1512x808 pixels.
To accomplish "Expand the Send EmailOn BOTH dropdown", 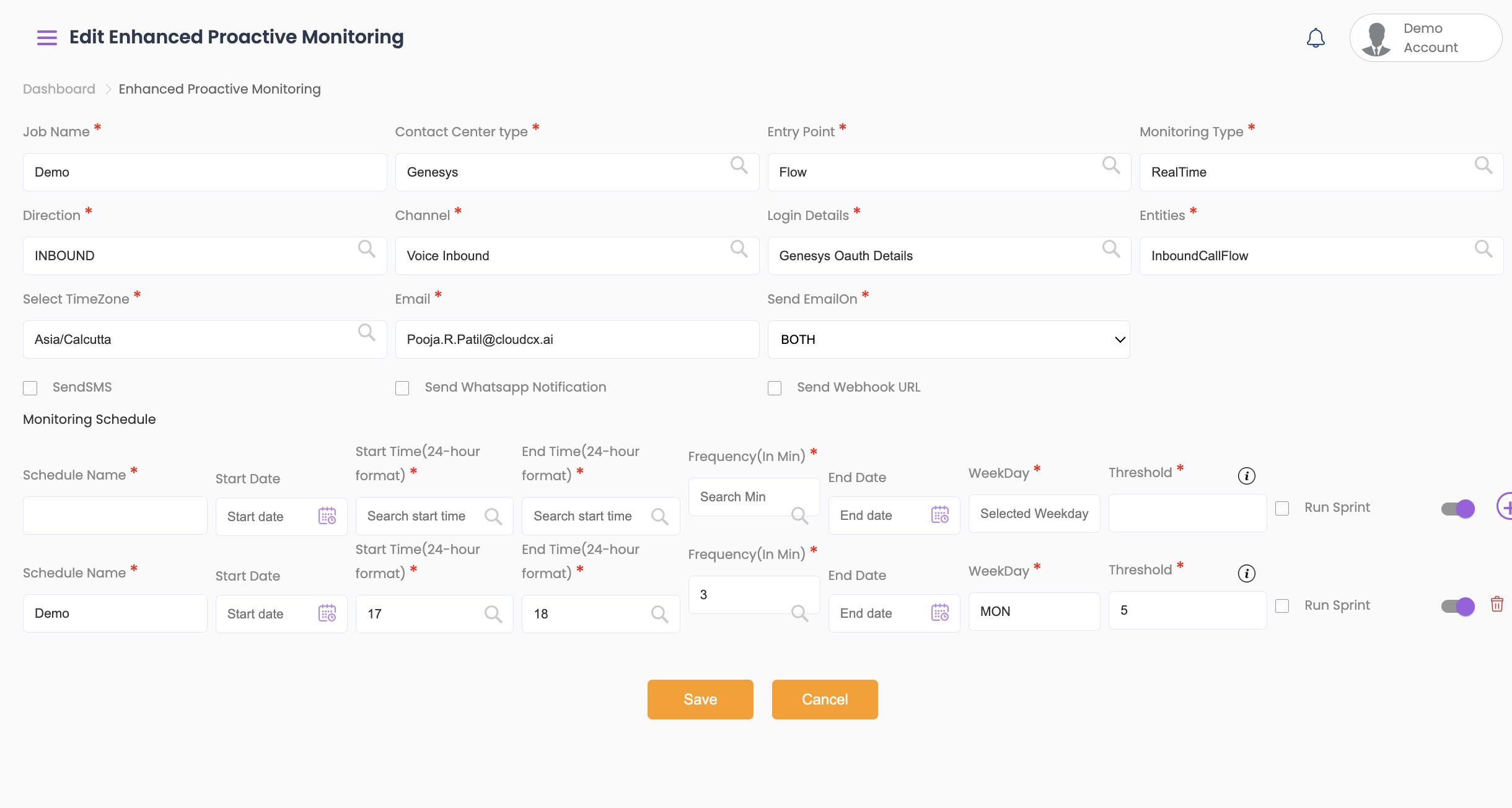I will coord(948,340).
